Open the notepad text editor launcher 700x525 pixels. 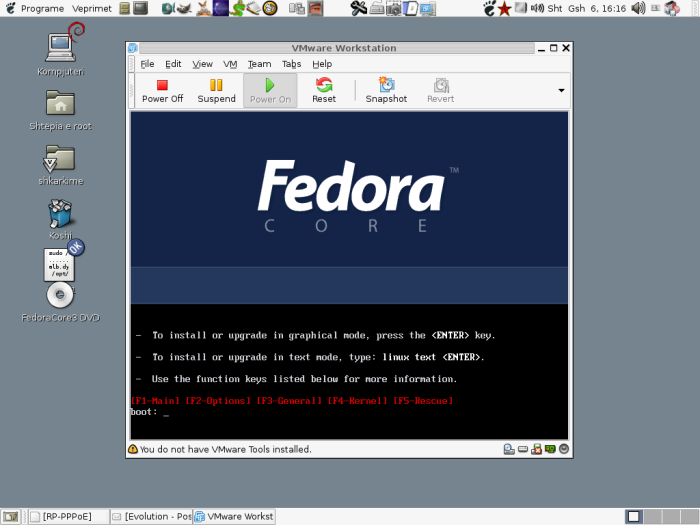click(x=253, y=8)
